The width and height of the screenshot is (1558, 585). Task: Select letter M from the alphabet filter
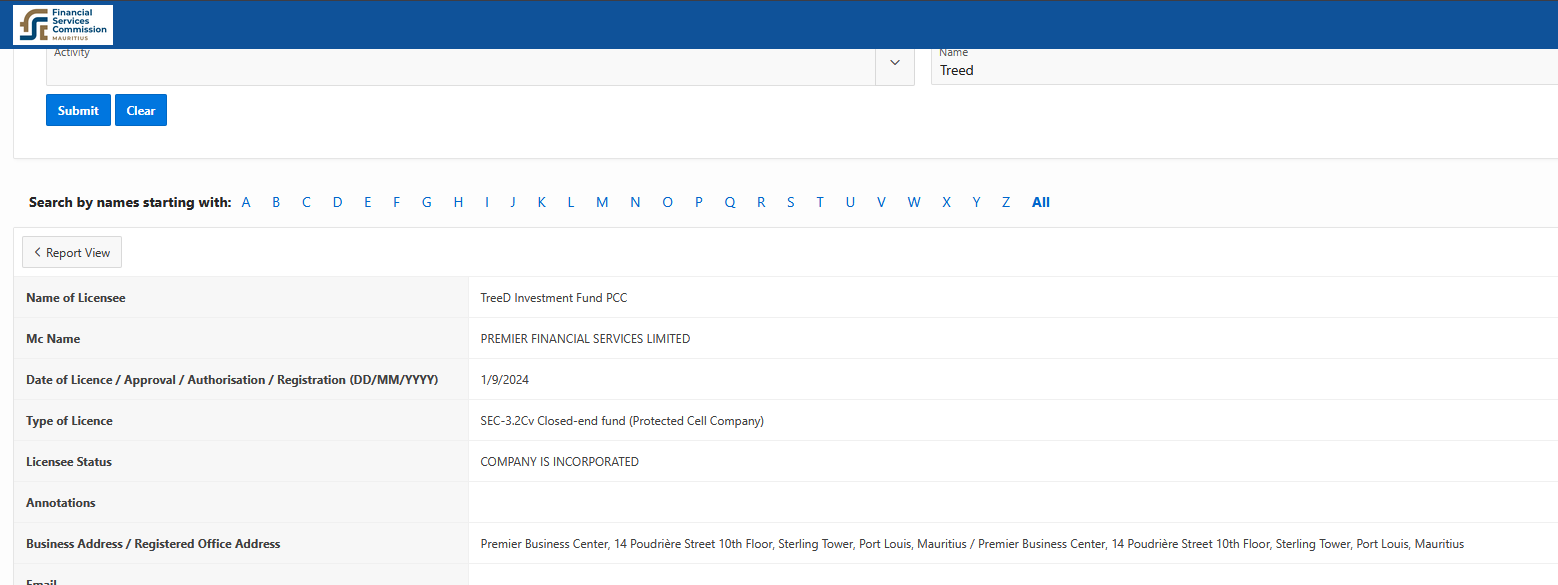pyautogui.click(x=602, y=202)
